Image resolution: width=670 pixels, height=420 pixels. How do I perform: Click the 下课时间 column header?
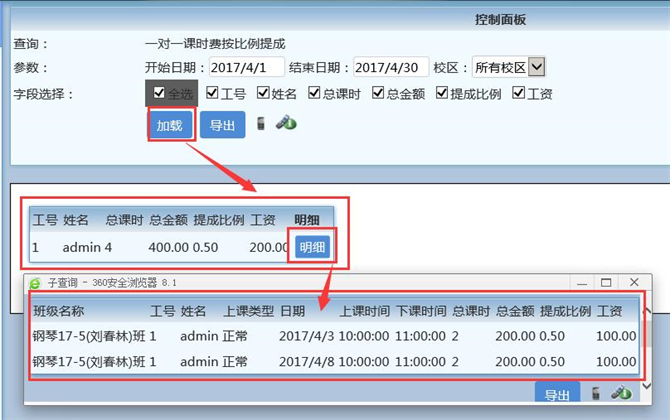pyautogui.click(x=421, y=311)
